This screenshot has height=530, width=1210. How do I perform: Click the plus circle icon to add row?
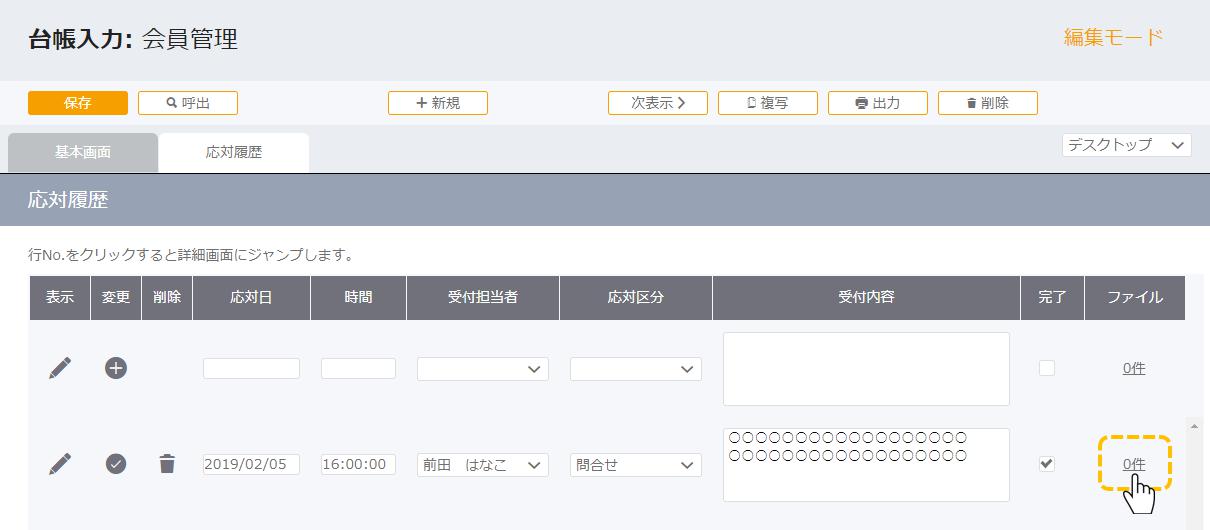[x=116, y=368]
